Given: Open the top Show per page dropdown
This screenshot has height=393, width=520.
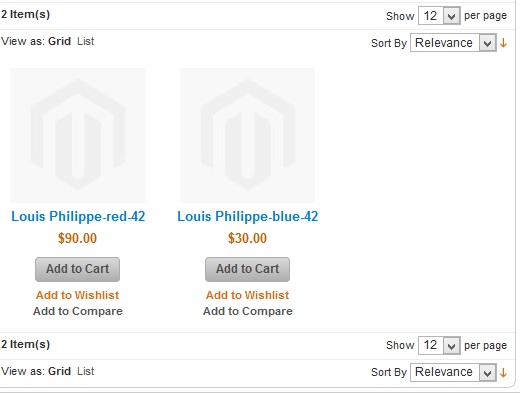Looking at the screenshot, I should click(x=439, y=16).
